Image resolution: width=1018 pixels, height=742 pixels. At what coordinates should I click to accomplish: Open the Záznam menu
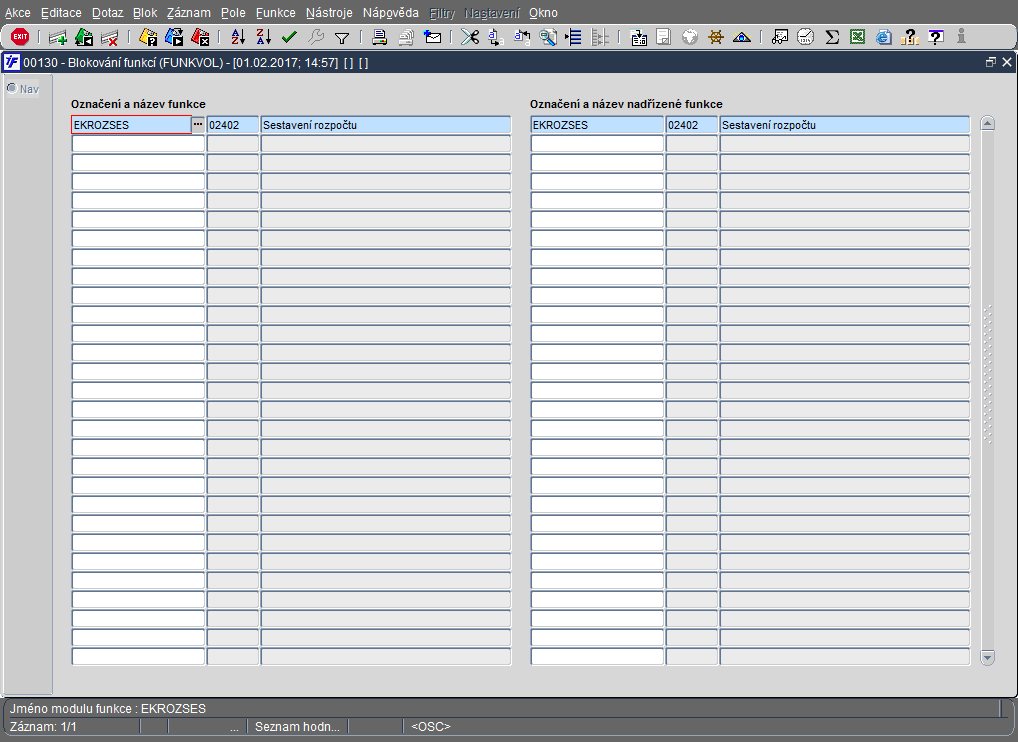point(188,13)
